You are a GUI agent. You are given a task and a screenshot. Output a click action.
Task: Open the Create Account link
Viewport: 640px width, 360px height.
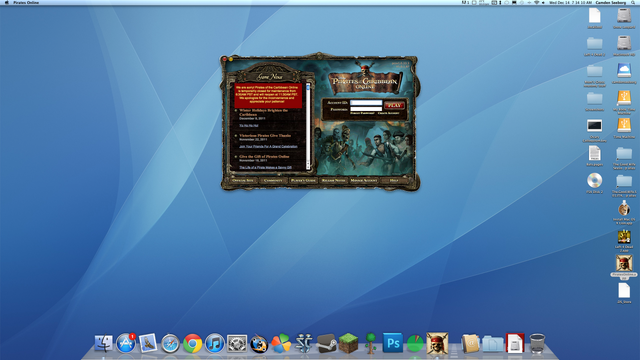(x=388, y=113)
